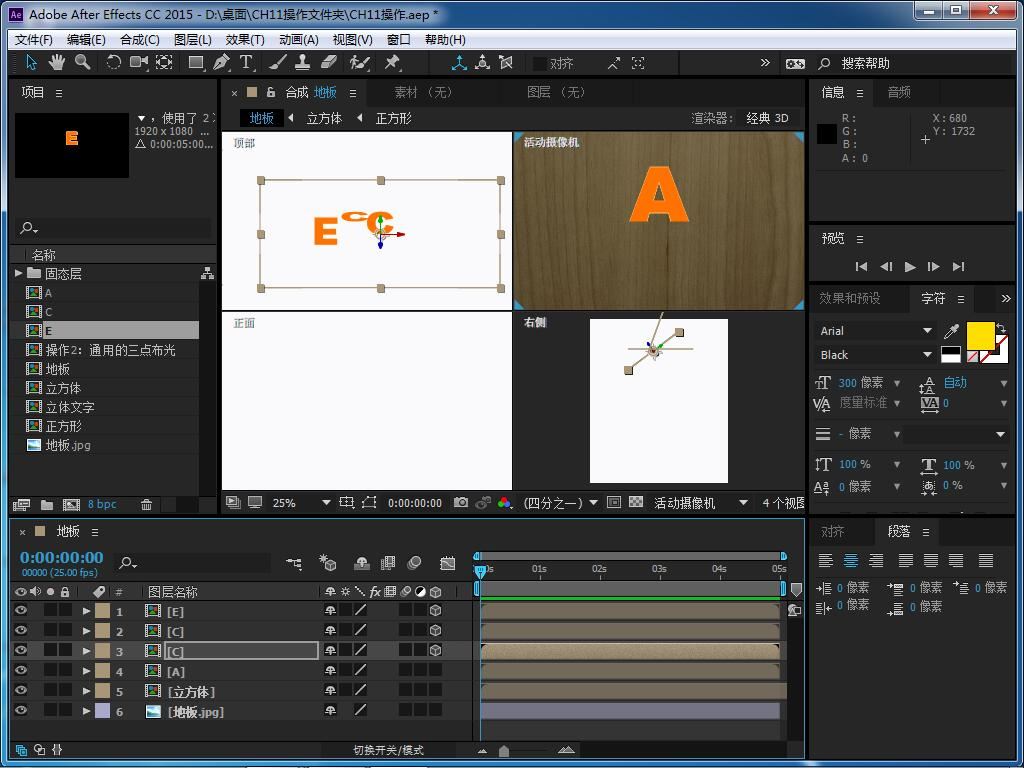This screenshot has width=1024, height=768.
Task: Click the 立方体 breadcrumb in viewer
Action: tap(324, 118)
